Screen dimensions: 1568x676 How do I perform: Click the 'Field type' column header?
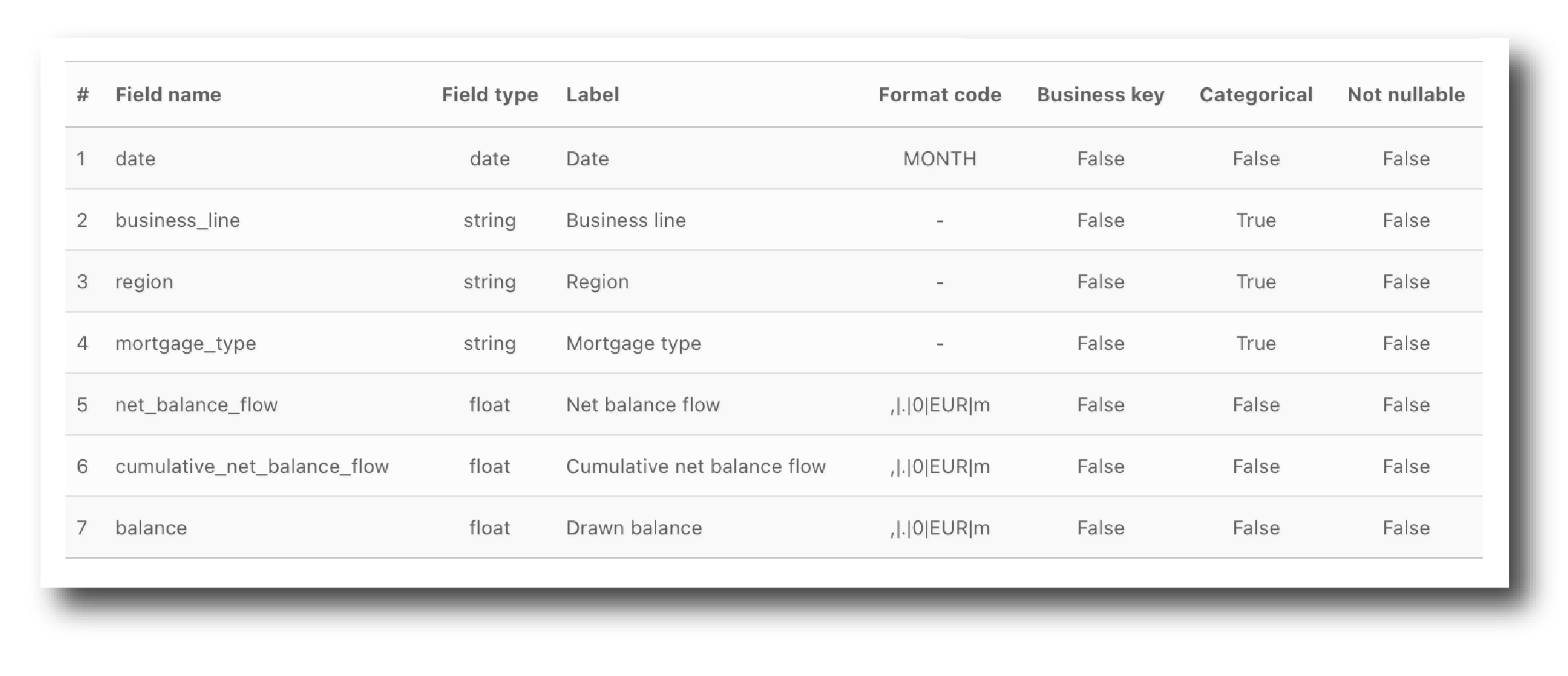[x=490, y=95]
